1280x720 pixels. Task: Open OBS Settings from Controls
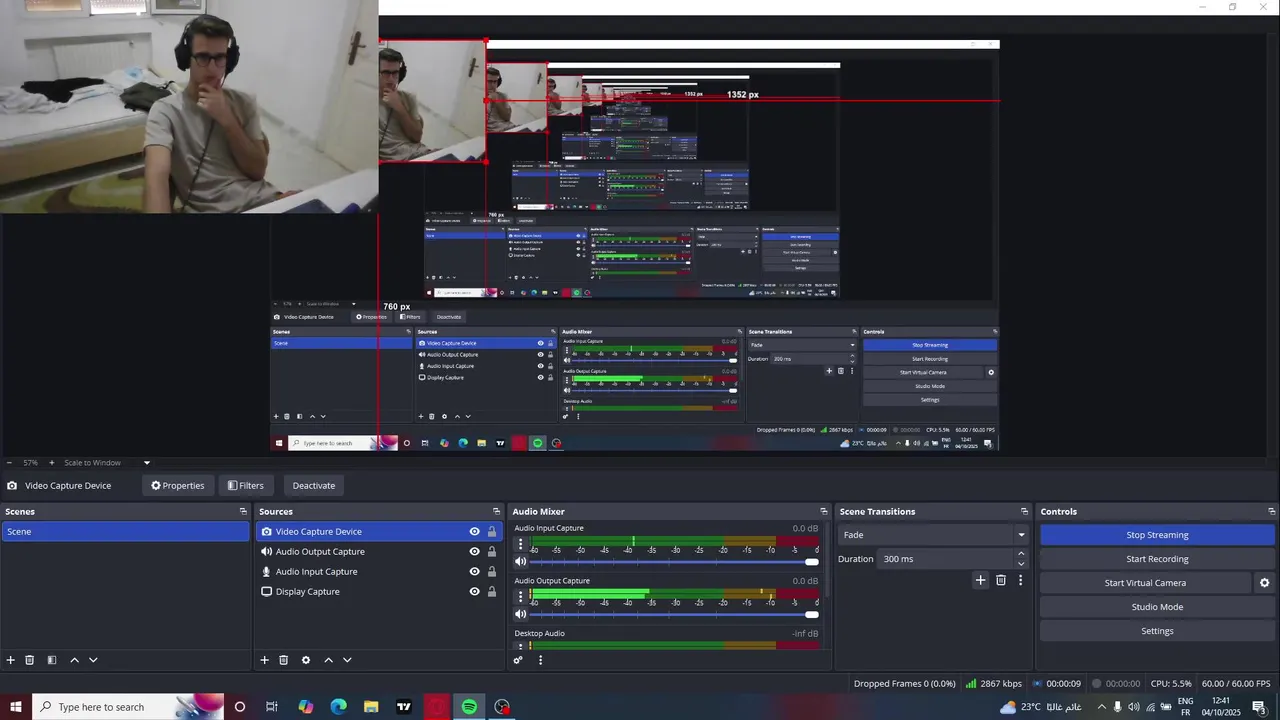[1157, 631]
